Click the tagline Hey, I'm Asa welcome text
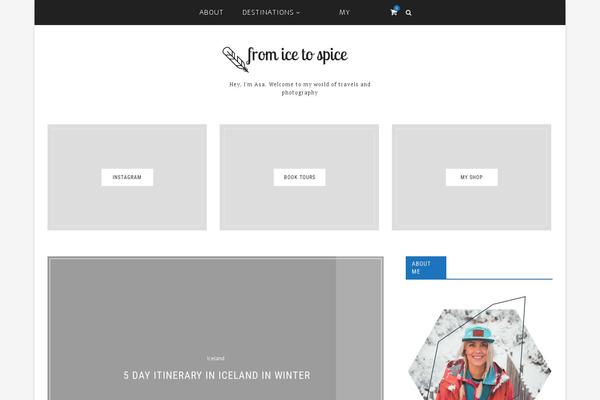This screenshot has height=400, width=600. pyautogui.click(x=300, y=88)
